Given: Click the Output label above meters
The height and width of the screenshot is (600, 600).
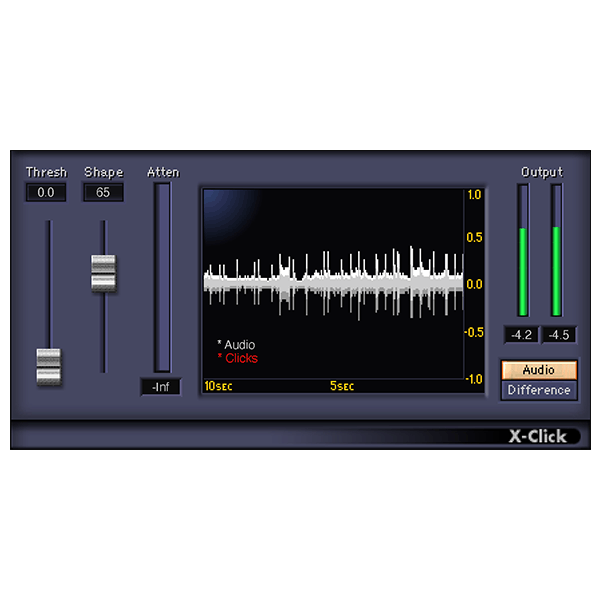Looking at the screenshot, I should coord(541,172).
